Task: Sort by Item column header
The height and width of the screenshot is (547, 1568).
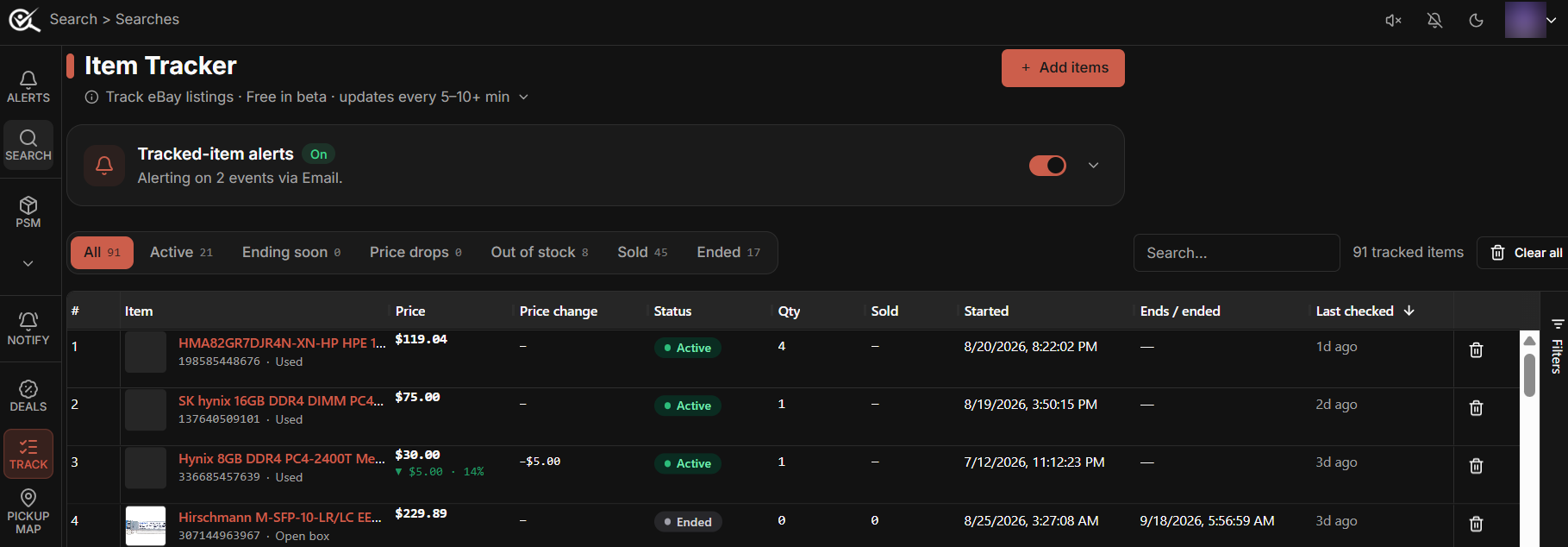Action: coord(139,311)
